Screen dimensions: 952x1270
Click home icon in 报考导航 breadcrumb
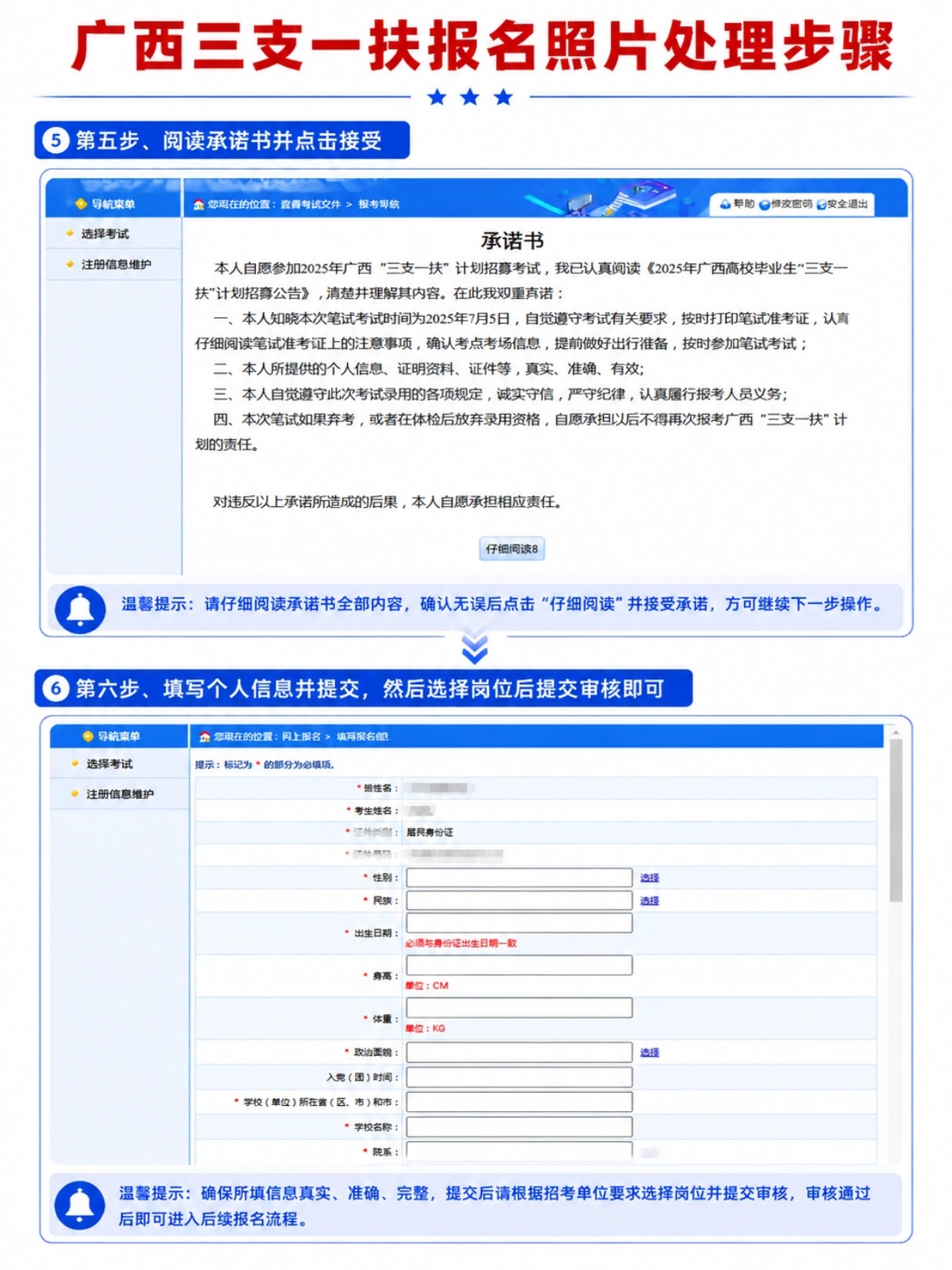pos(199,204)
